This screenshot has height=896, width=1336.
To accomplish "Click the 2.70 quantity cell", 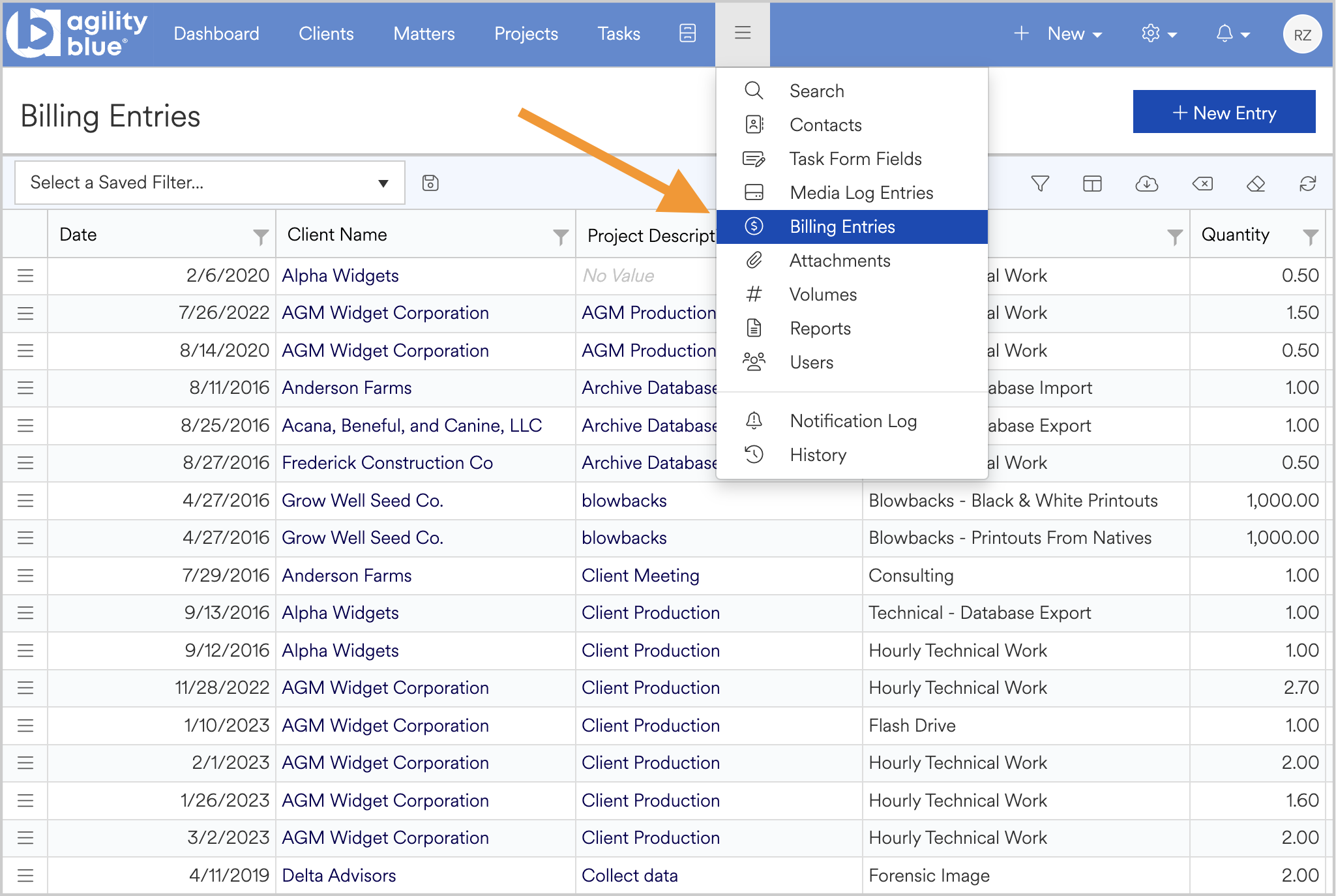I will [x=1257, y=688].
